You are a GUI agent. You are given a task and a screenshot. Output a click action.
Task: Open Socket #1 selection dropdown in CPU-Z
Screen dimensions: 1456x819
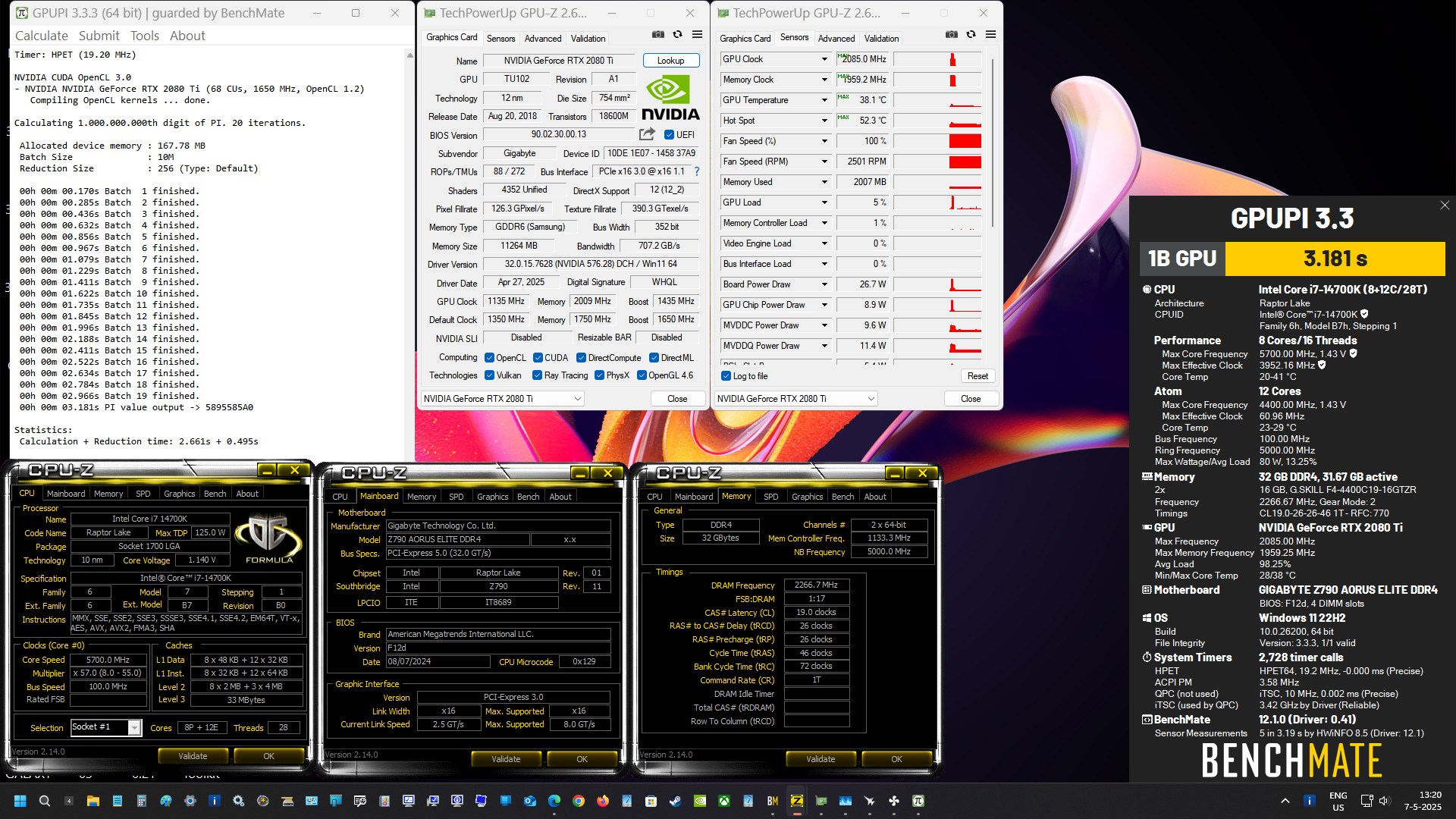[x=134, y=727]
